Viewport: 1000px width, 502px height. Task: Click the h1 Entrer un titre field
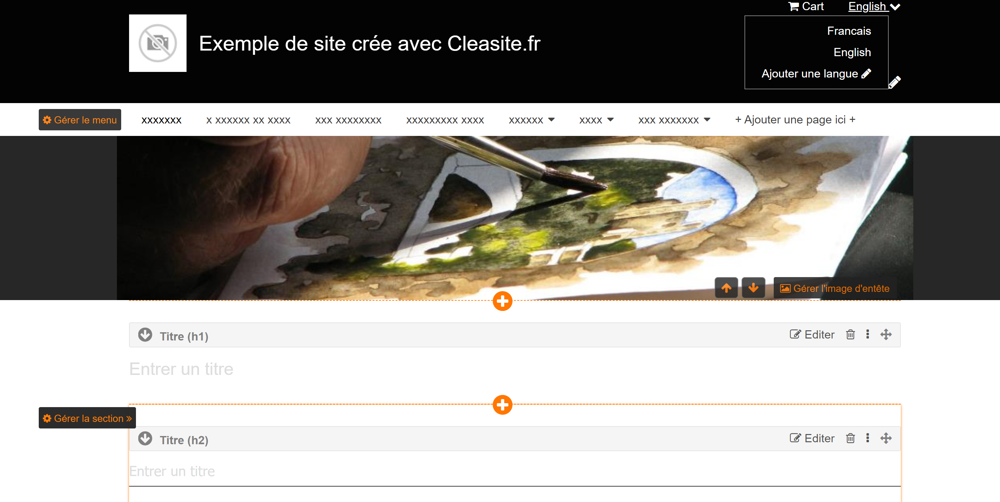tap(515, 369)
